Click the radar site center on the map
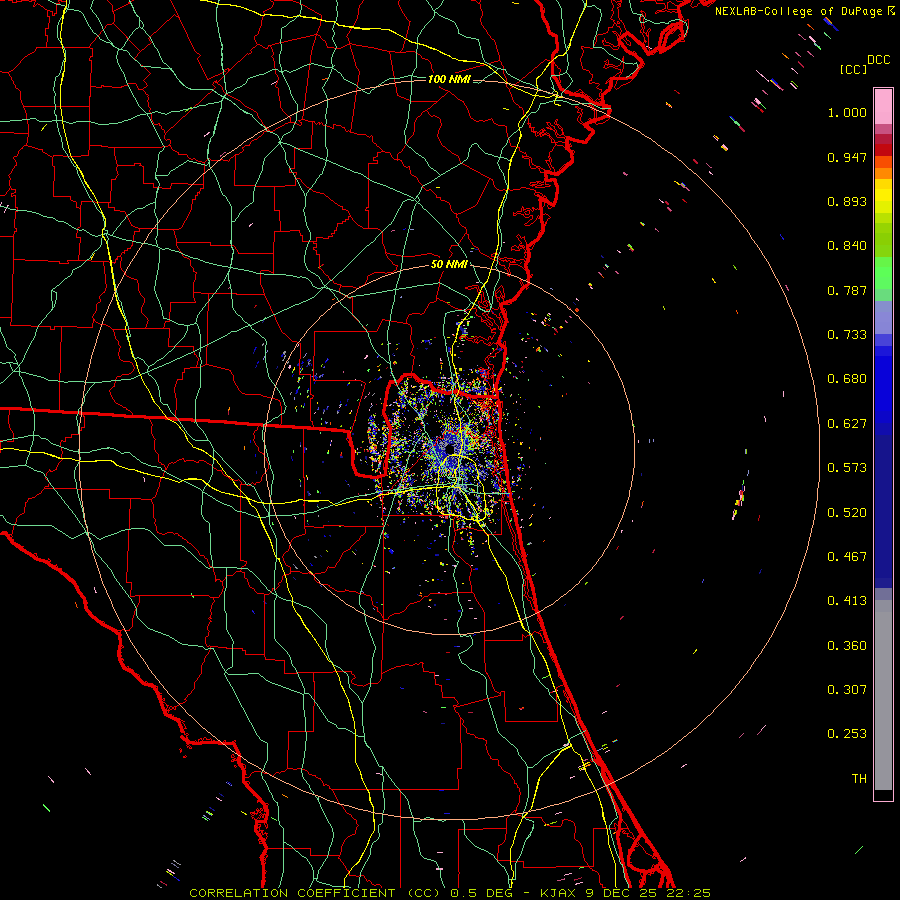 (449, 448)
